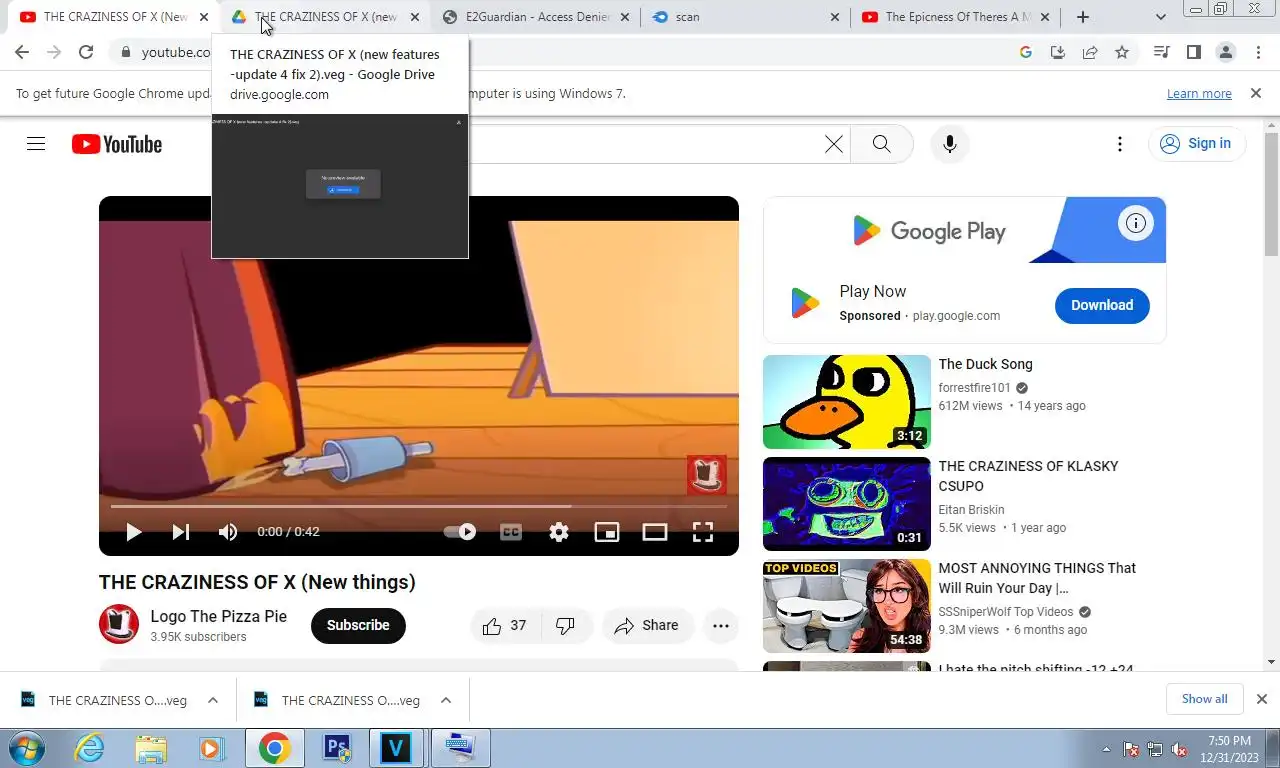Switch to theater mode
The height and width of the screenshot is (768, 1280).
coord(655,532)
